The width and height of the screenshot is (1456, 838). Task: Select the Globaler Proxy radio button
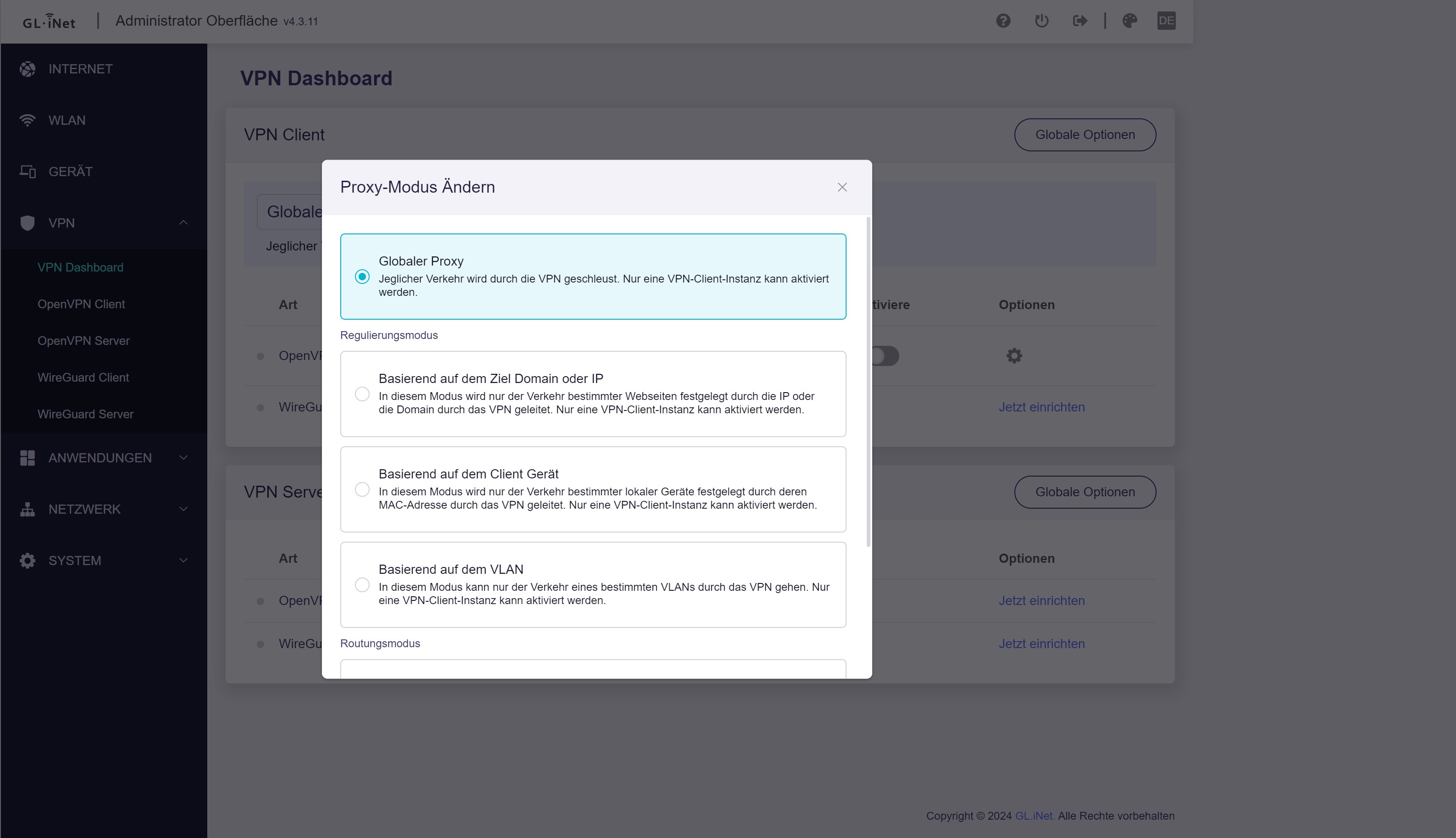(362, 277)
